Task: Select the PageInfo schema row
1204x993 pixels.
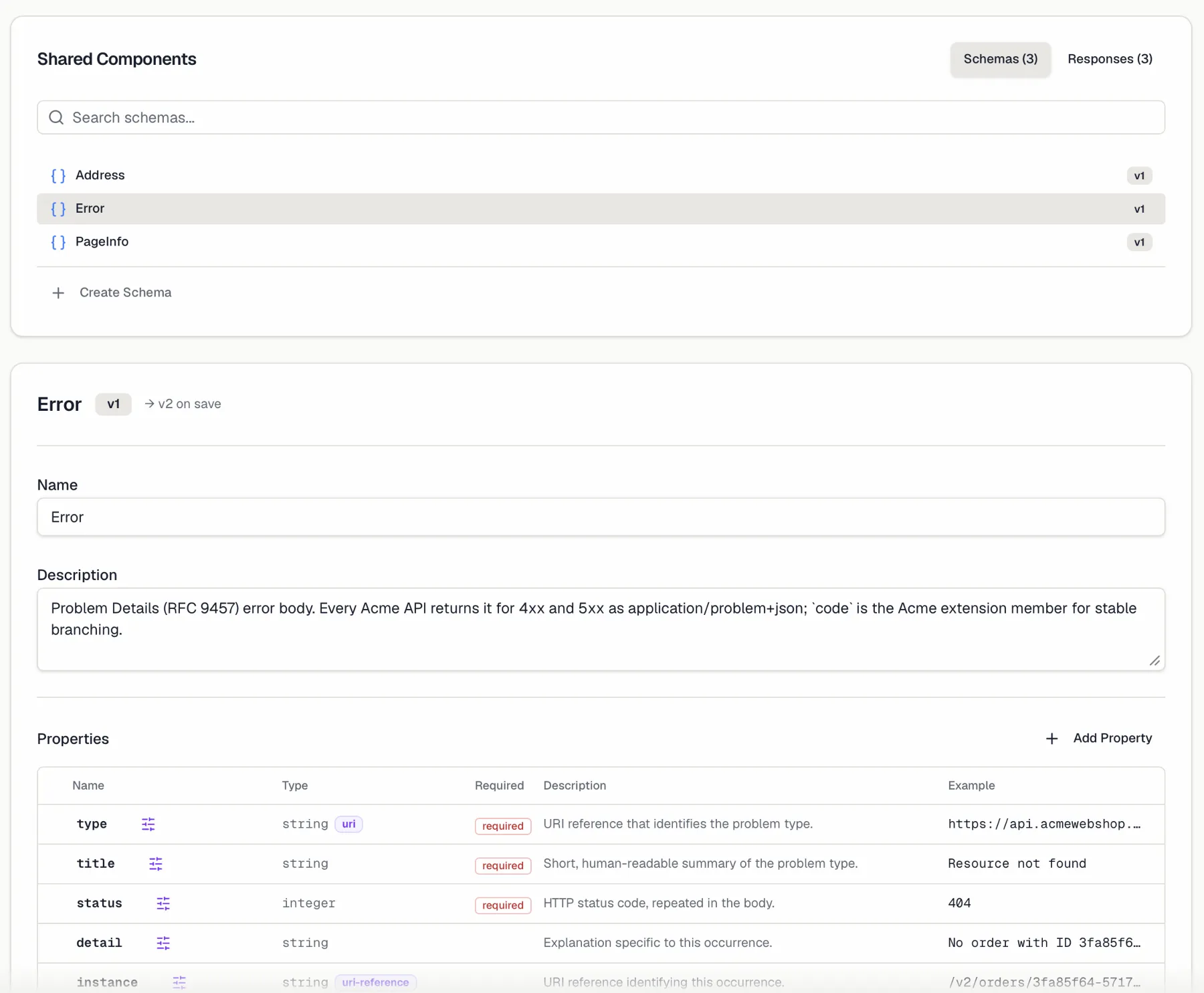Action: [x=601, y=242]
